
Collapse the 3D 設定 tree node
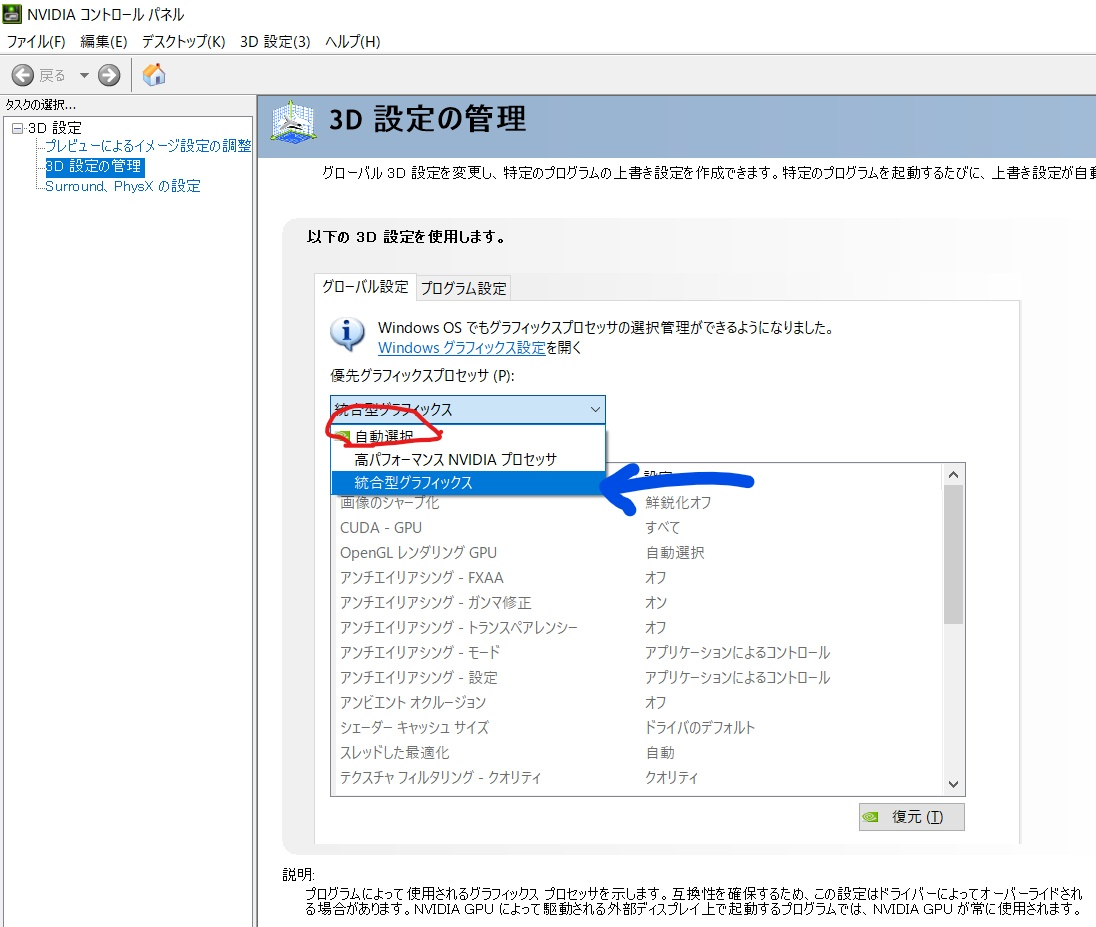pos(17,128)
